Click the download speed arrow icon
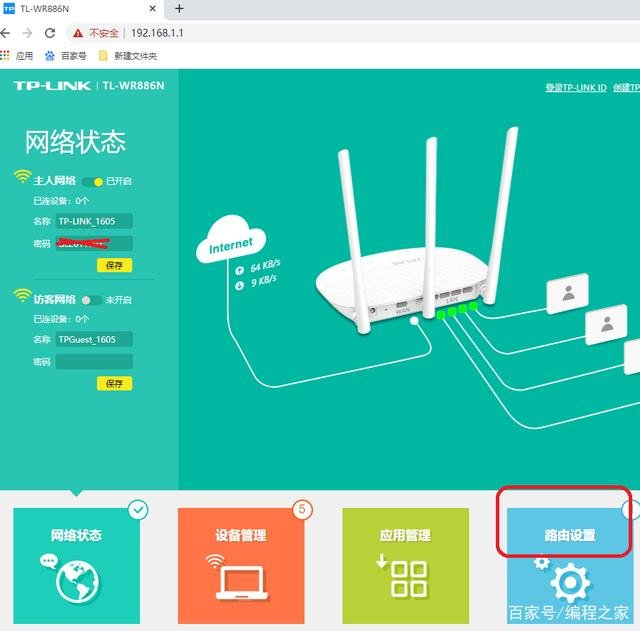 [240, 286]
